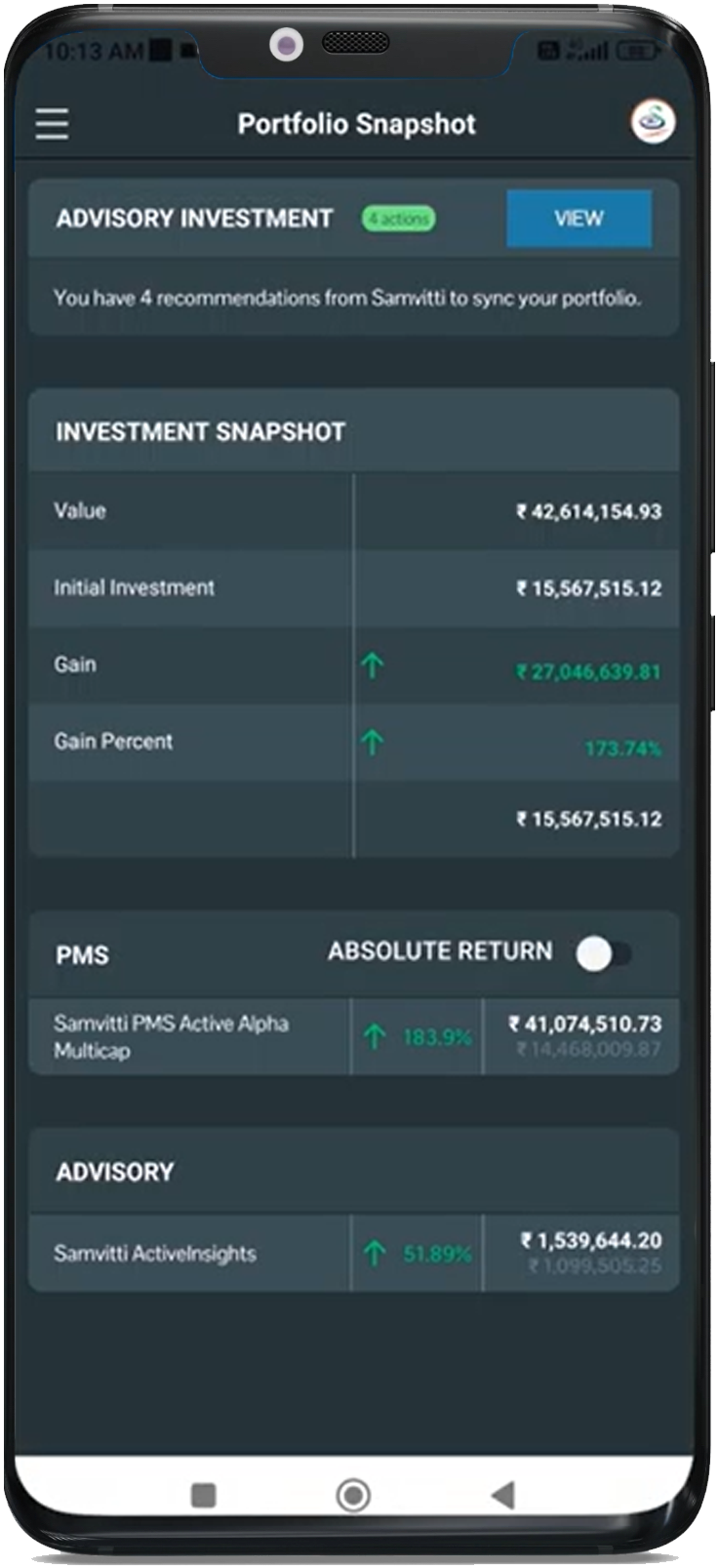Select the Investment Snapshot section header
This screenshot has width=718, height=1568.
coord(200,432)
